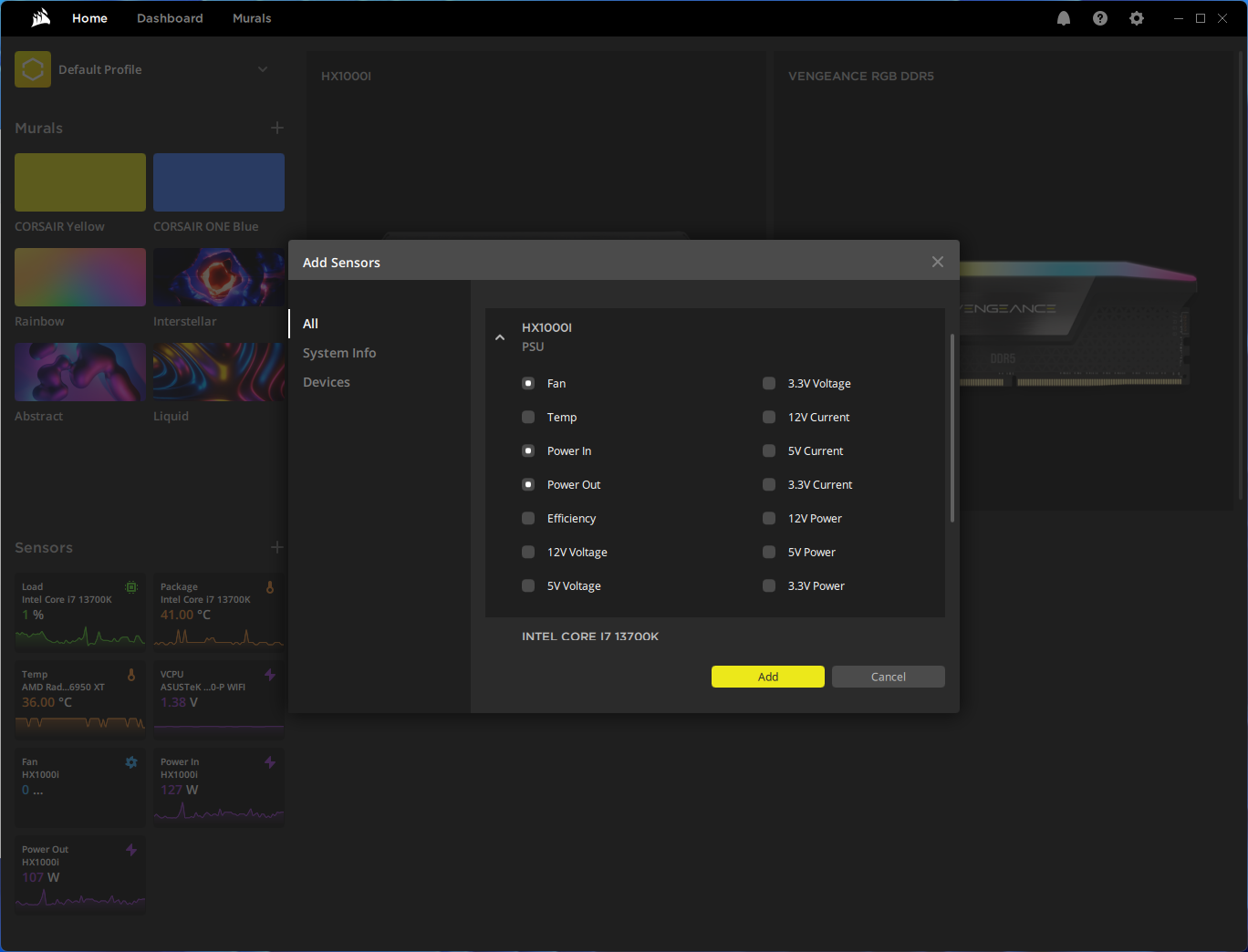Open the Power Out 107 W sensor card
This screenshot has width=1248, height=952.
point(80,874)
